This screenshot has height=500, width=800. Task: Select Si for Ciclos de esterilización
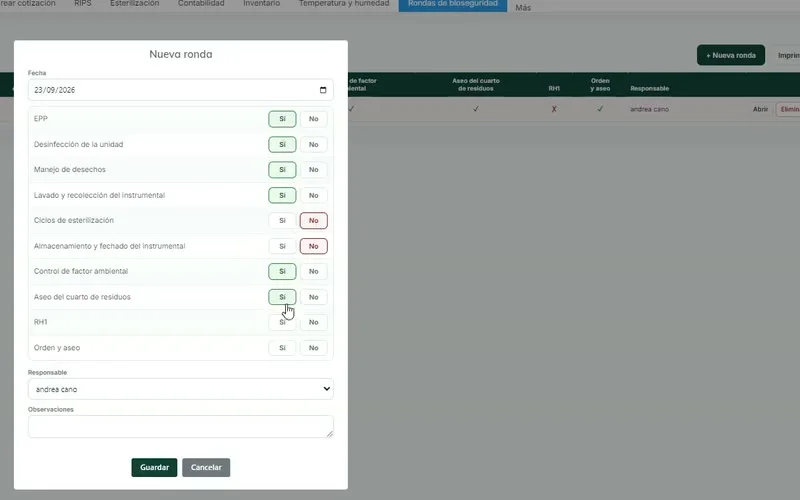point(282,220)
